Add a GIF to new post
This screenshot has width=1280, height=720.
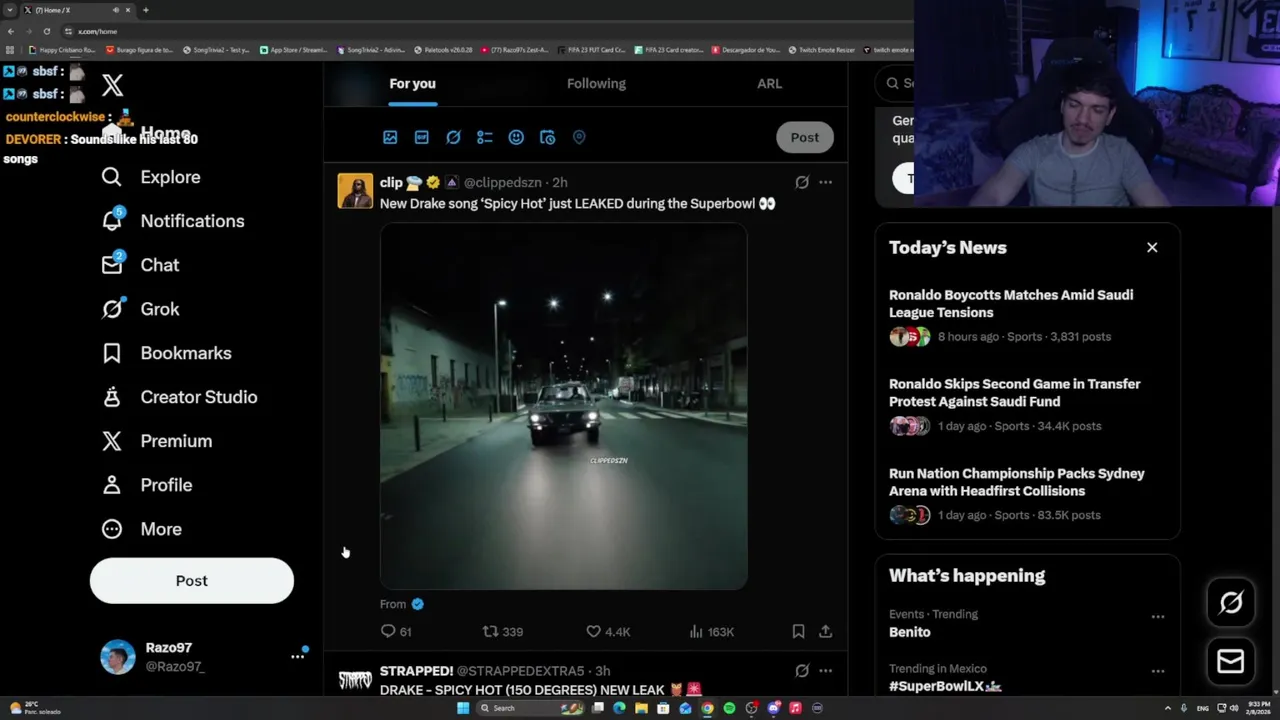(422, 137)
